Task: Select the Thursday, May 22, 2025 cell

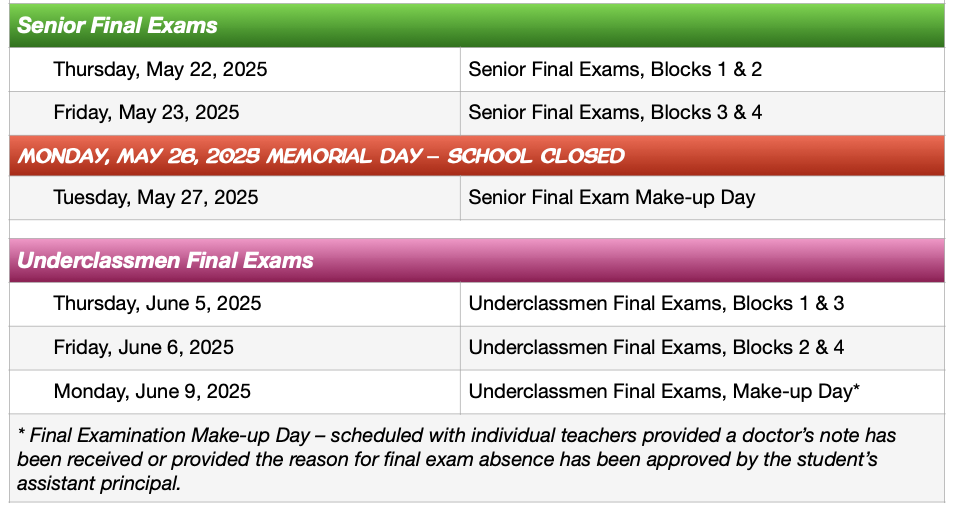Action: click(235, 70)
